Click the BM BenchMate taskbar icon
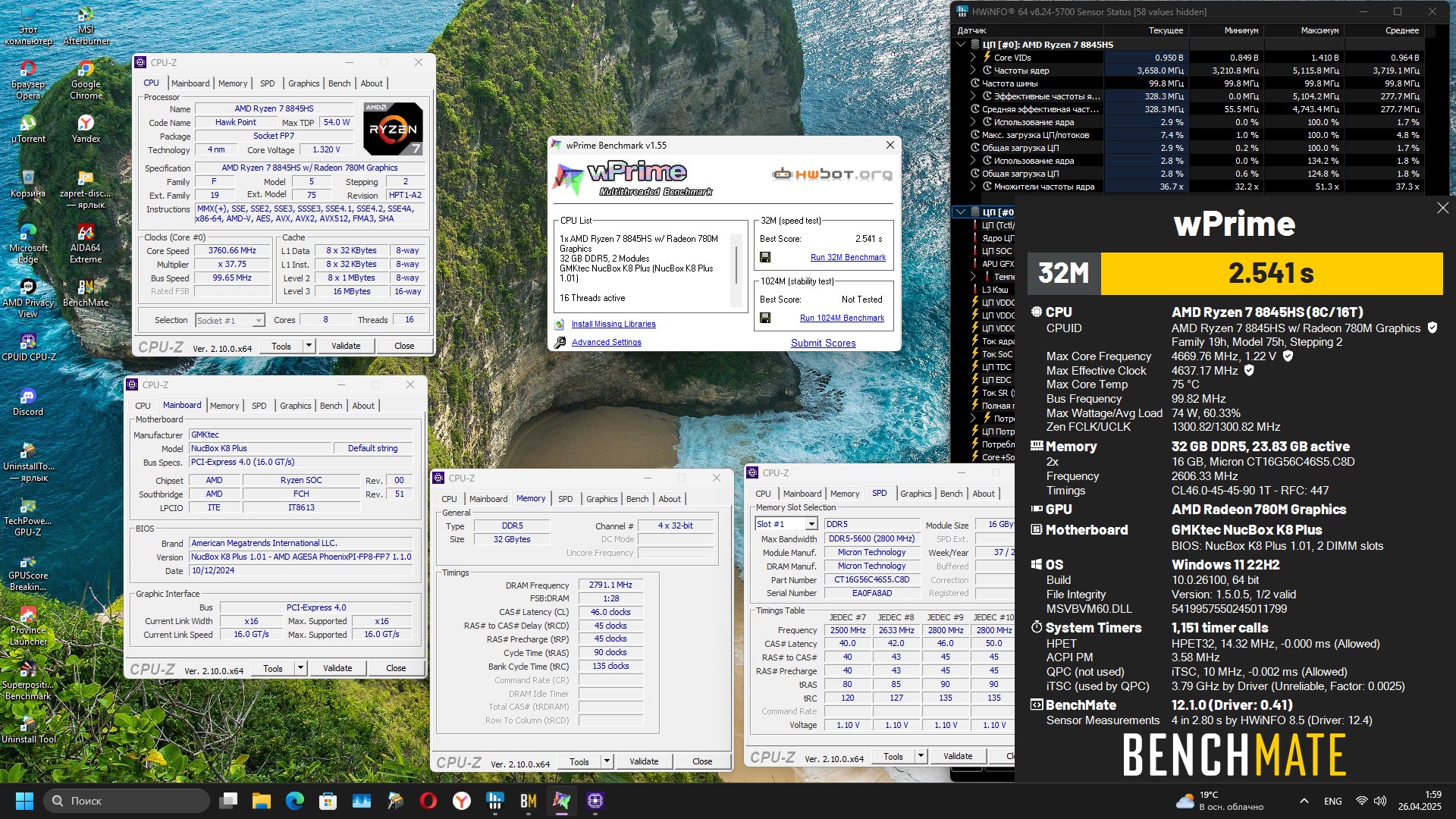Viewport: 1456px width, 819px height. (x=529, y=801)
